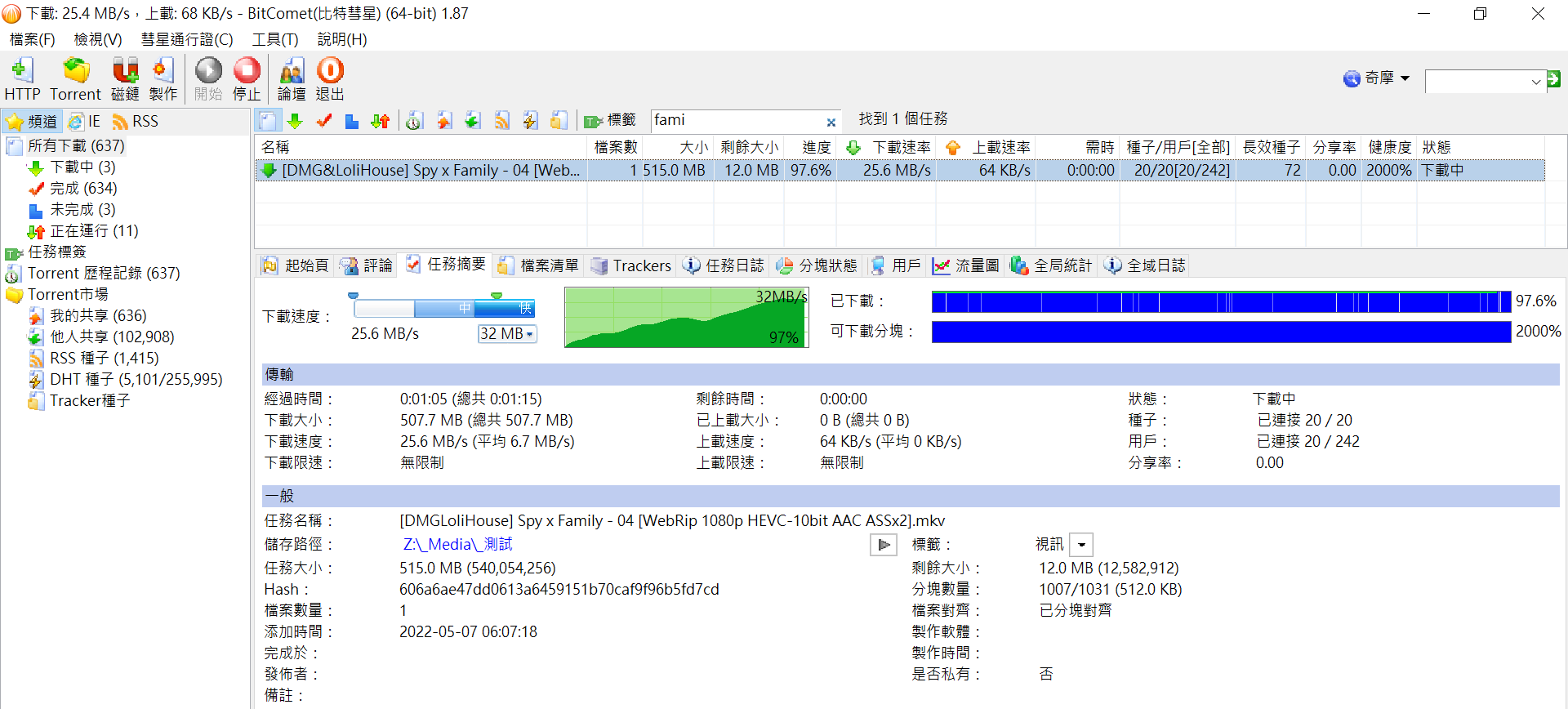Open Torrent 歷程記錄 (637)
The image size is (1568, 709).
(x=104, y=273)
